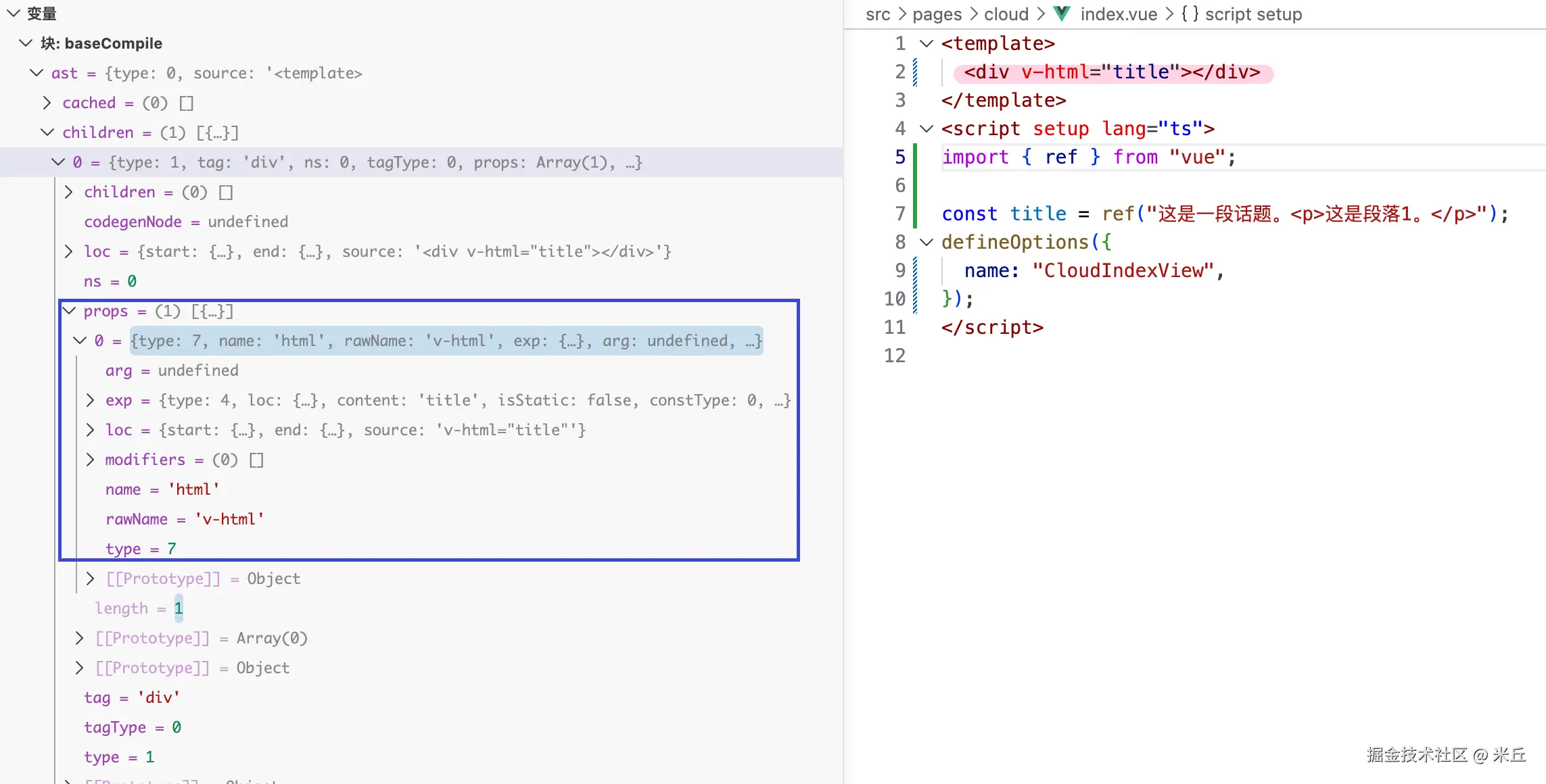Expand the loc entry with v-html="title" source

point(90,430)
